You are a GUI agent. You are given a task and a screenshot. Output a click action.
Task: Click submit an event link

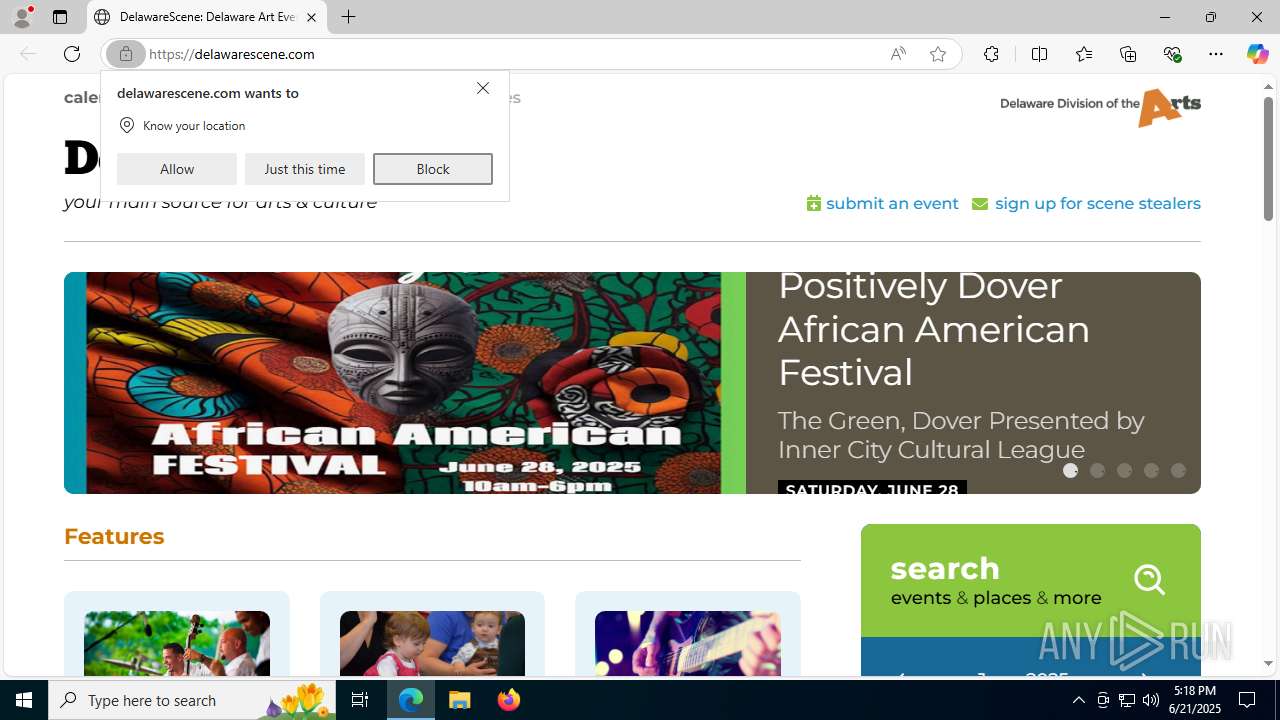point(883,203)
